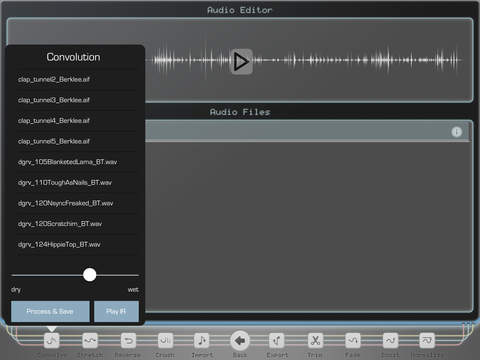Open the Import music note icon
480x360 pixels.
pyautogui.click(x=202, y=341)
